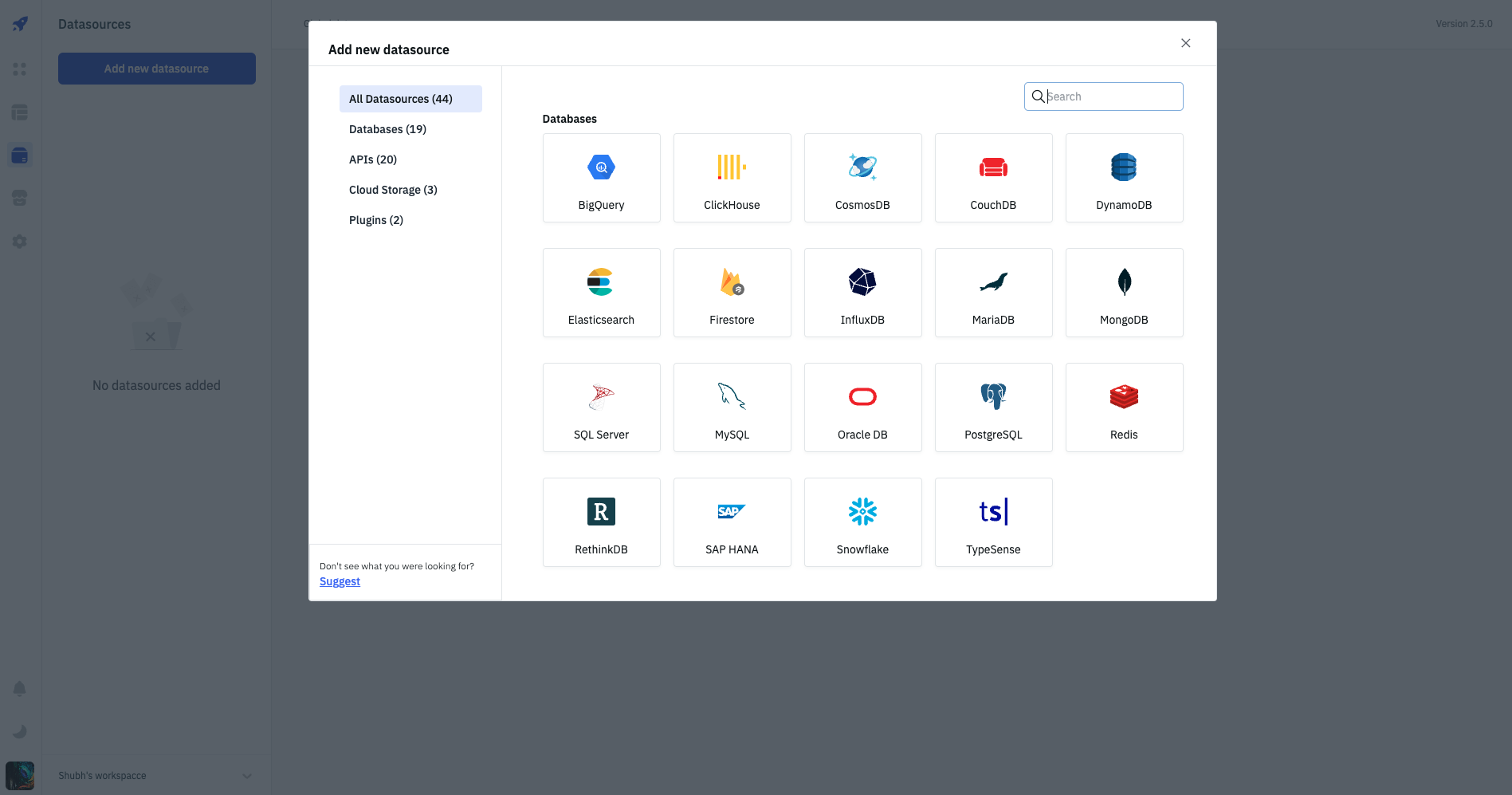
Task: Select the BigQuery datasource icon
Action: 601,167
